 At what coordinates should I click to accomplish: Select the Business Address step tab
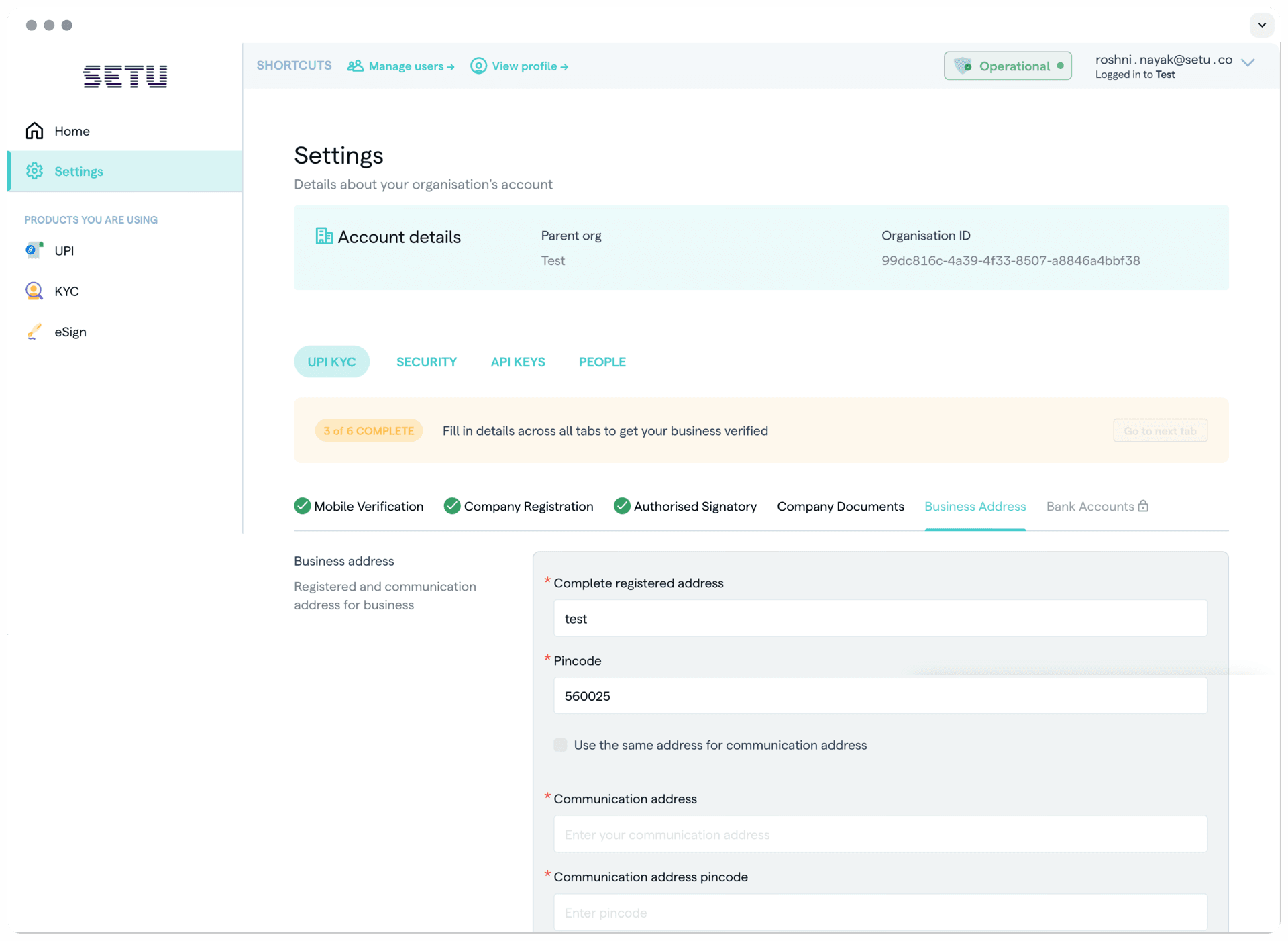[x=975, y=507]
